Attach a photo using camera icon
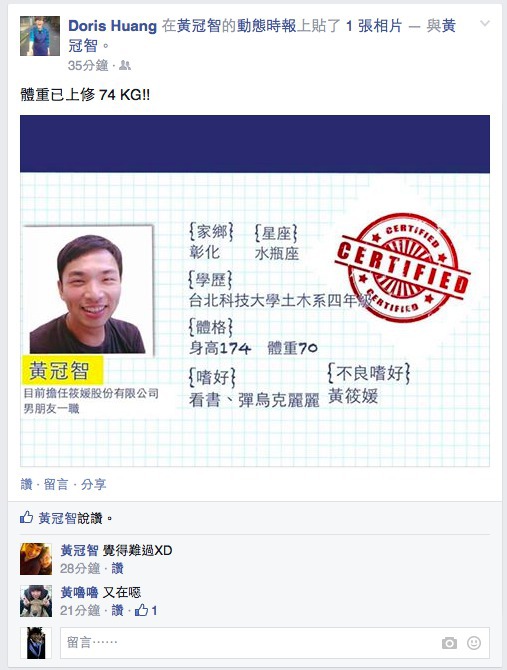Screen dimensions: 507x670 [x=449, y=643]
